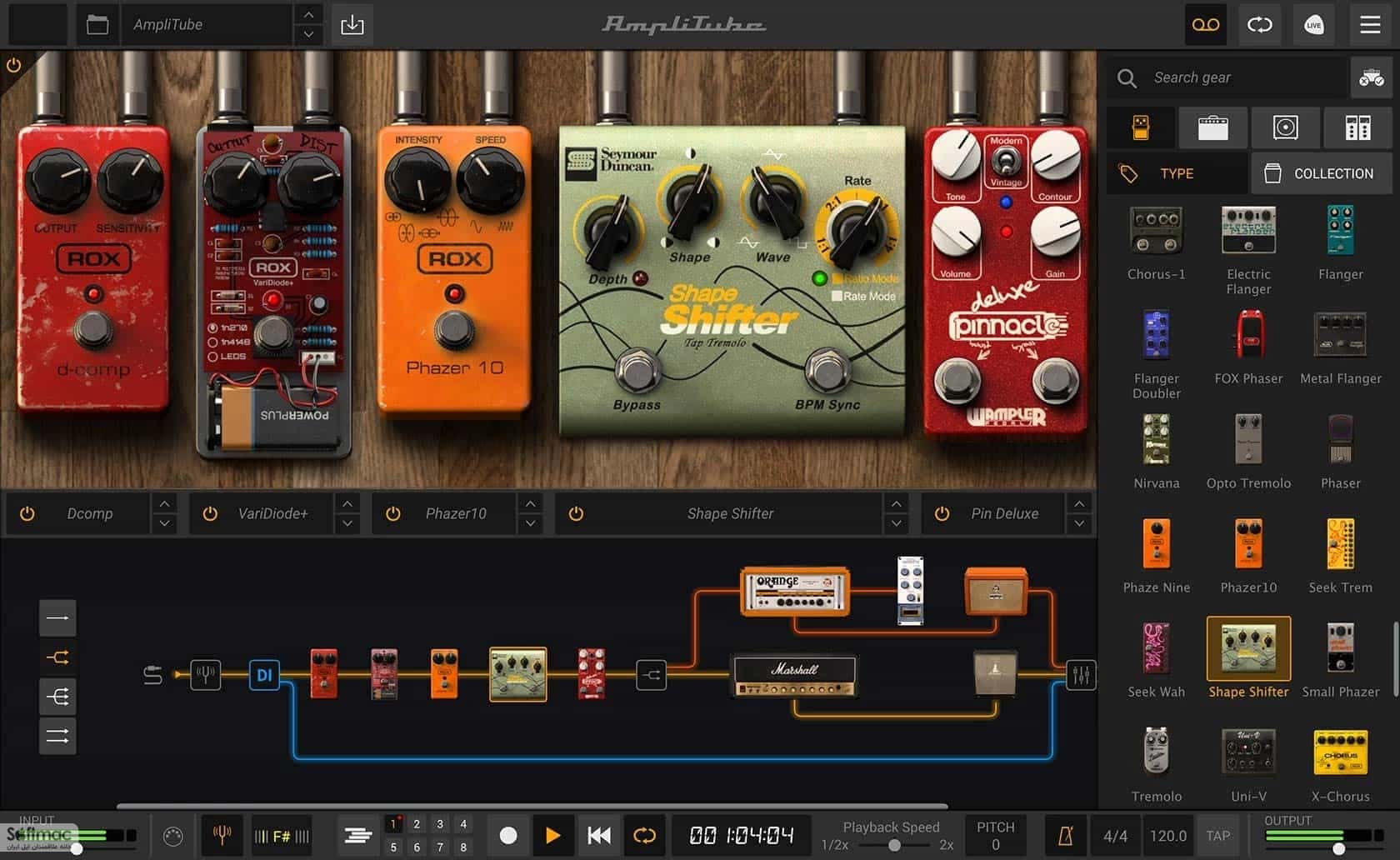Open the tape recorder icon

pyautogui.click(x=1206, y=25)
